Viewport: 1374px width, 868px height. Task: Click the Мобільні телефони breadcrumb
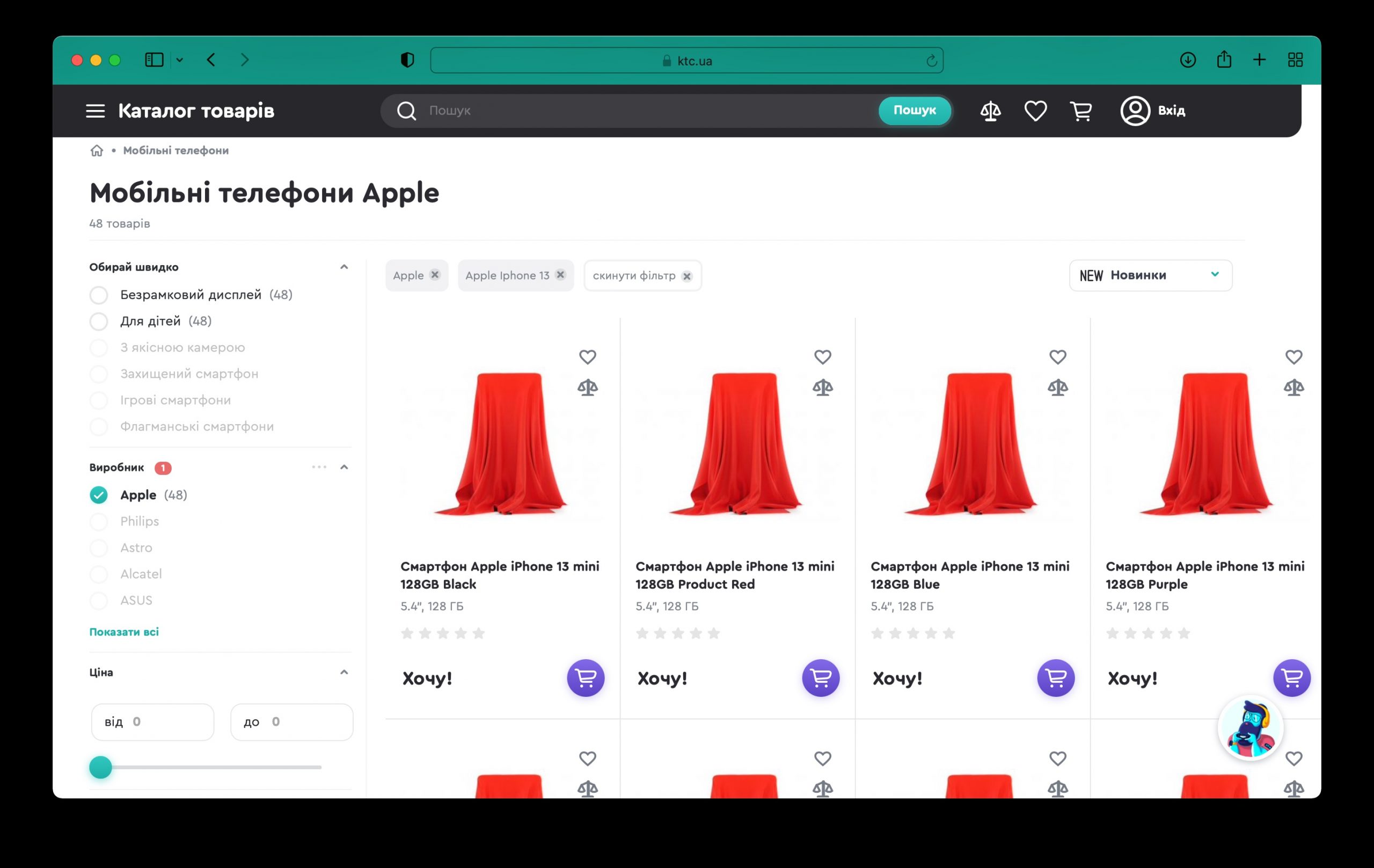176,151
